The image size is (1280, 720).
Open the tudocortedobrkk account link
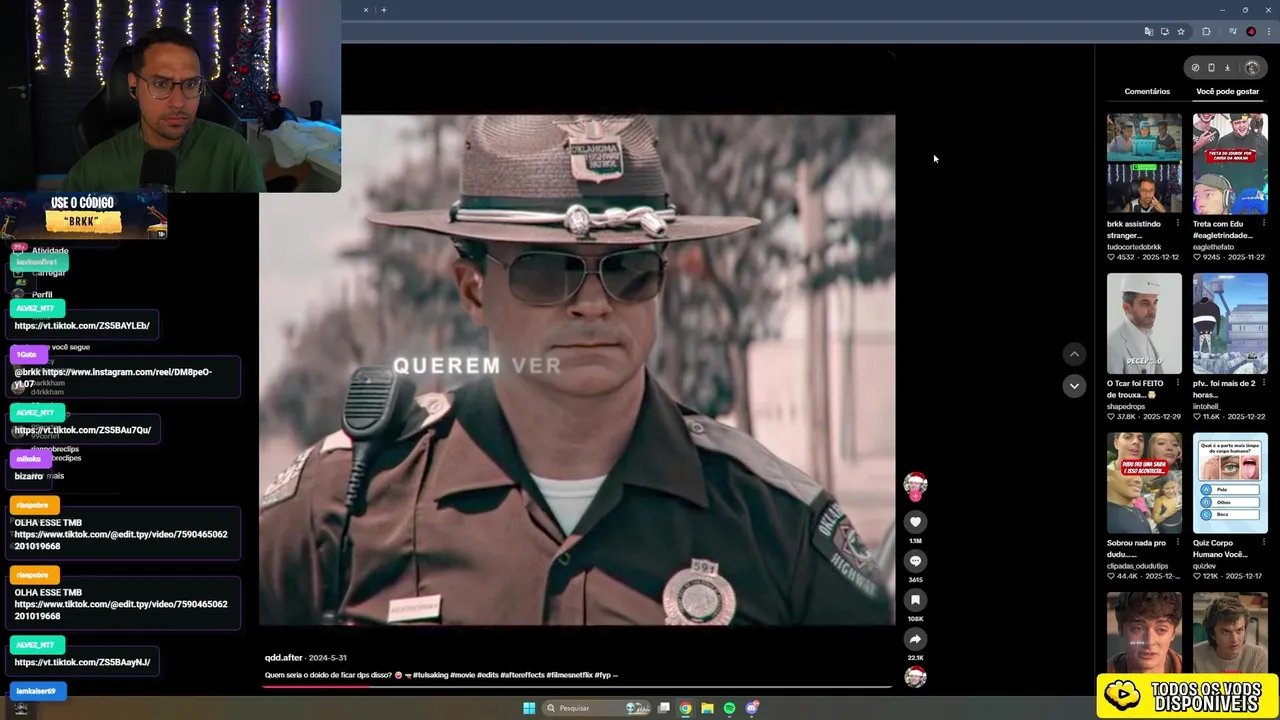[x=1134, y=247]
